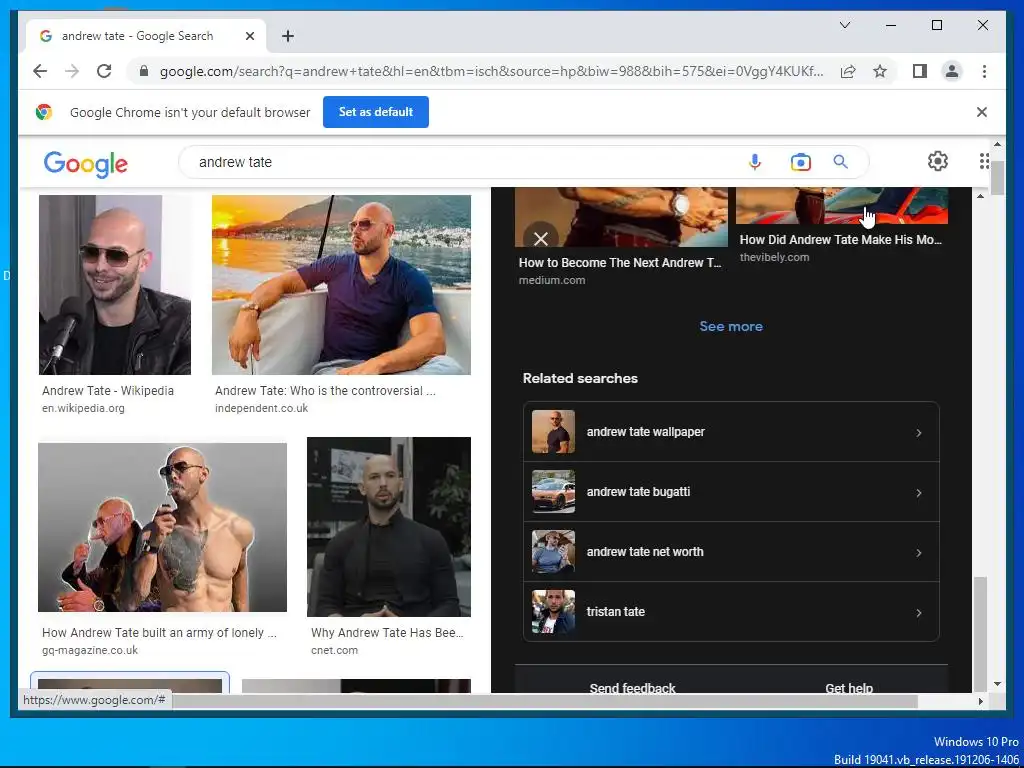Viewport: 1024px width, 768px height.
Task: Open related search andrew tate bugatti
Action: [731, 492]
